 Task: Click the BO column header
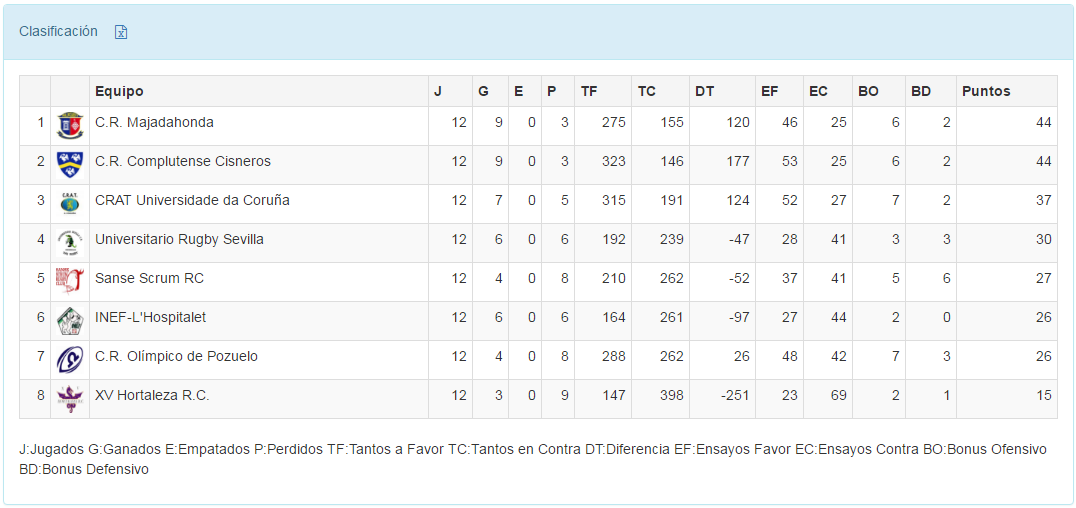click(x=868, y=91)
